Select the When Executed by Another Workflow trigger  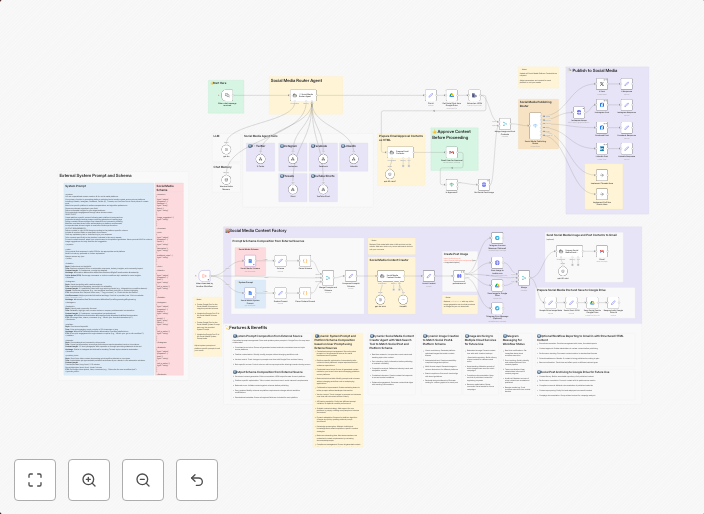204,276
